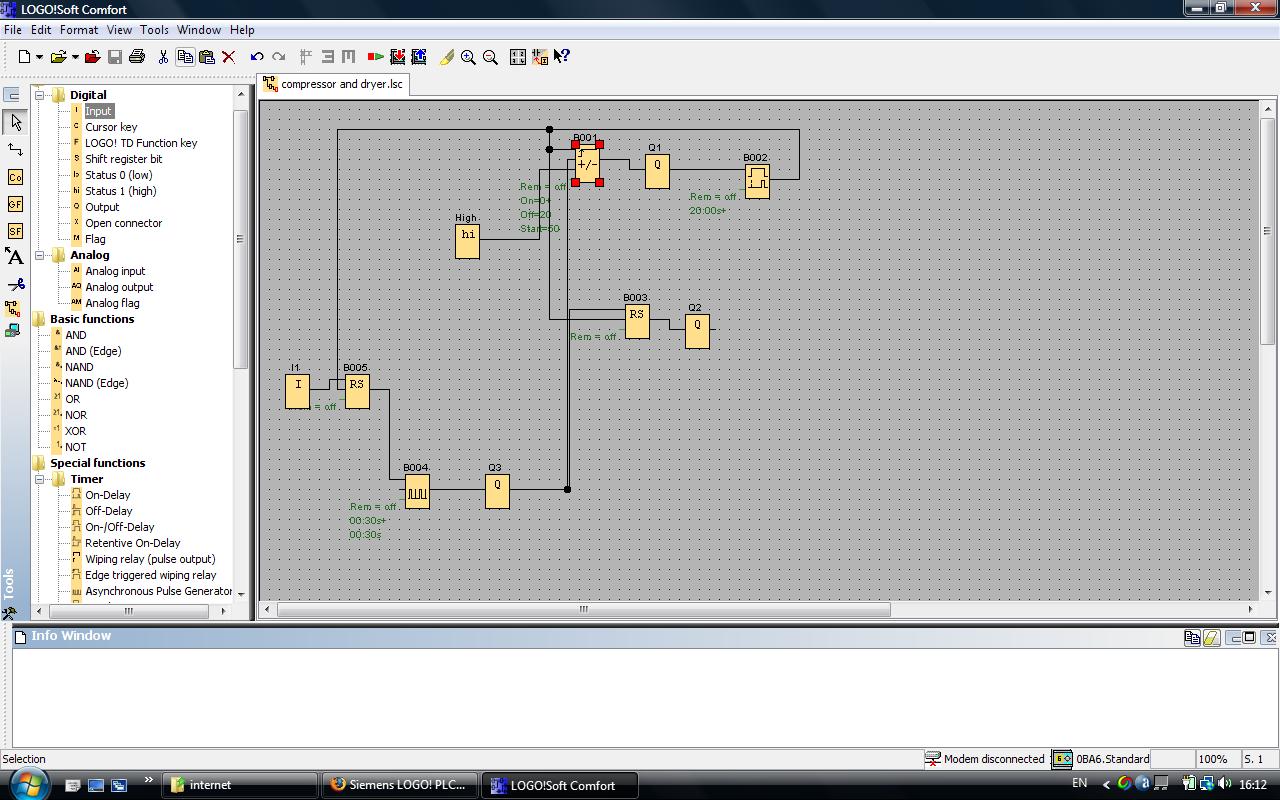This screenshot has height=800, width=1280.
Task: Open the Tools menu
Action: (154, 30)
